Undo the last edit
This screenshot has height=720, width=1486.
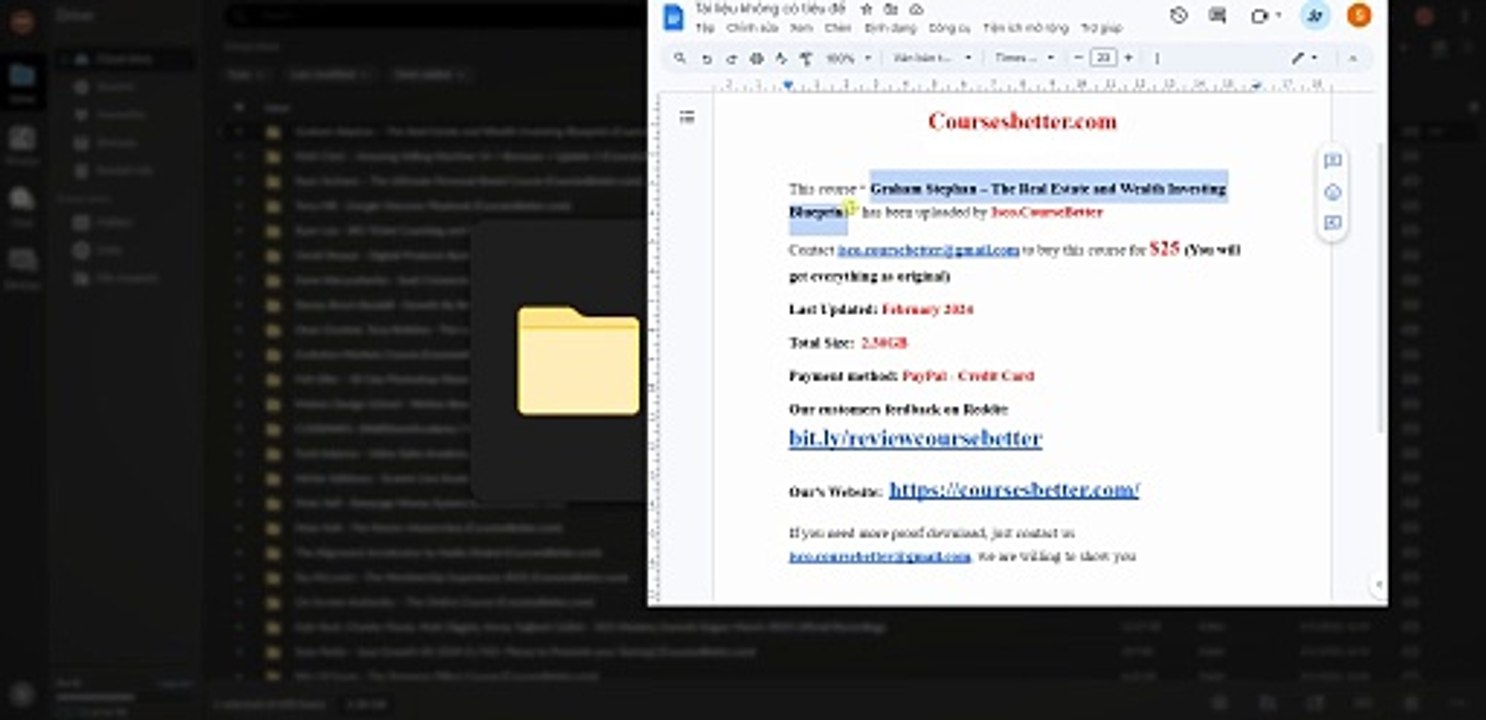[707, 58]
